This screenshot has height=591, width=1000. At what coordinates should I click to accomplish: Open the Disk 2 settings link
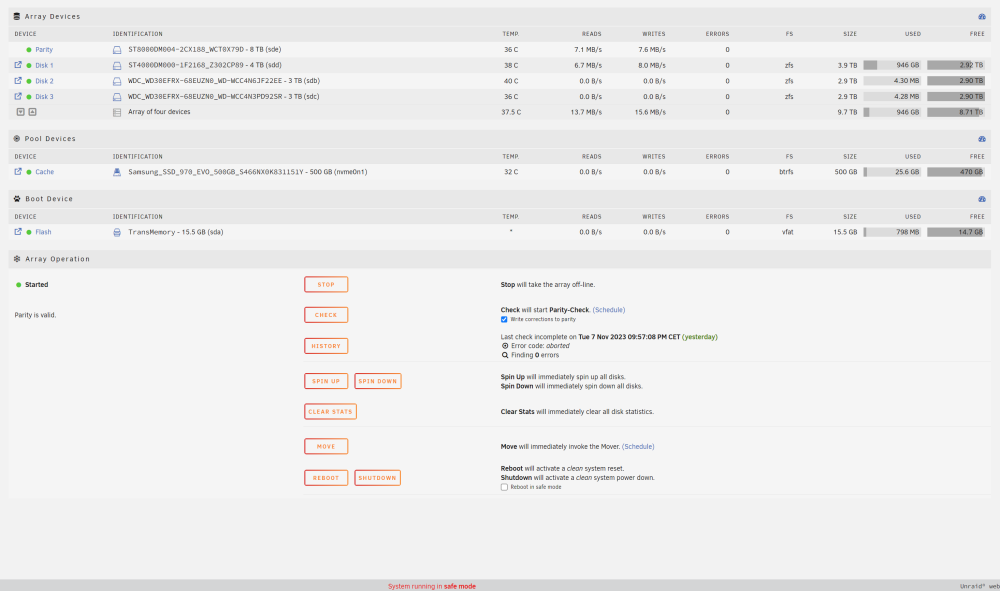coord(44,81)
